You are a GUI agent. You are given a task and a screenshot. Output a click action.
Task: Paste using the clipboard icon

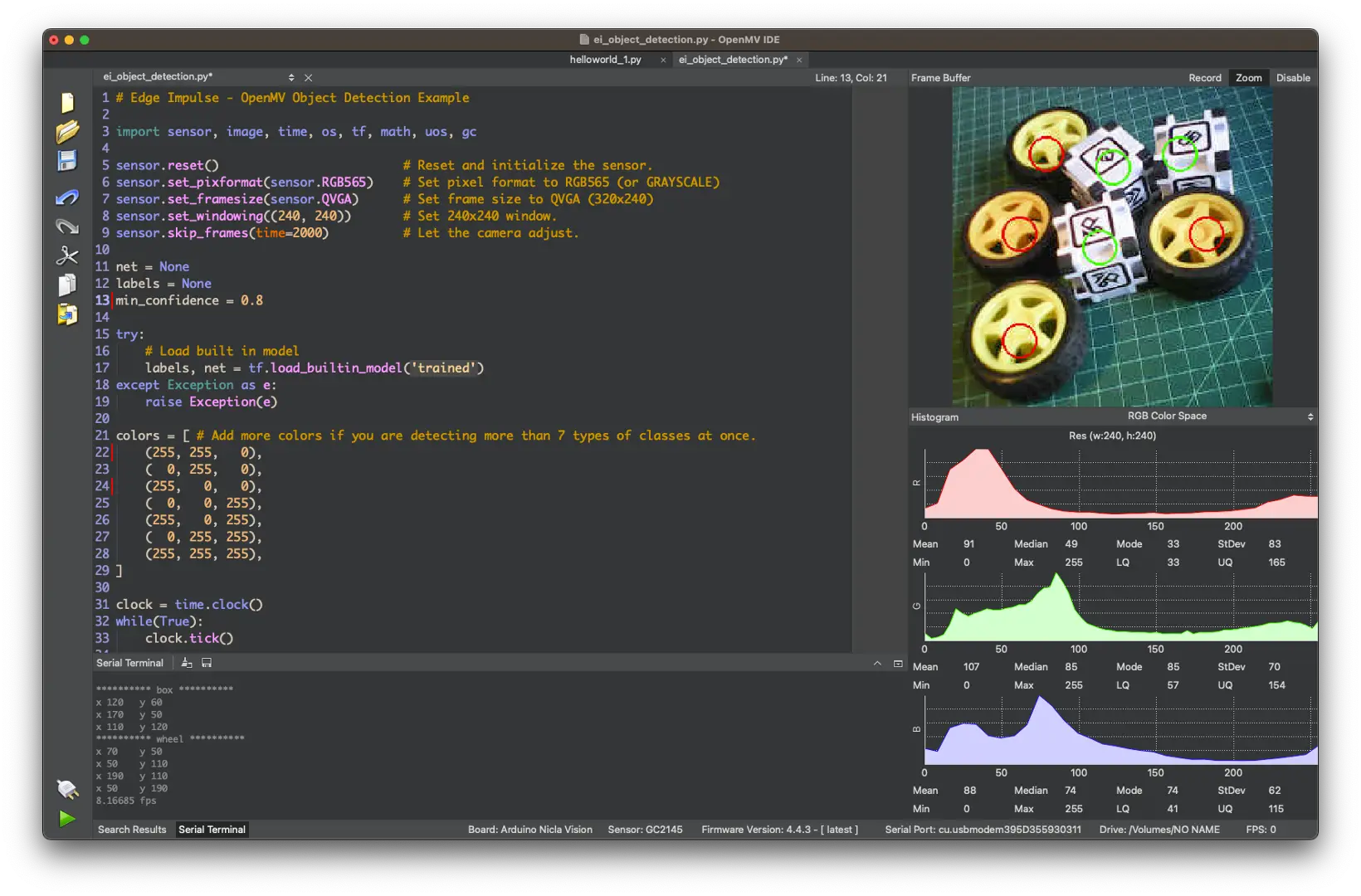[x=67, y=314]
